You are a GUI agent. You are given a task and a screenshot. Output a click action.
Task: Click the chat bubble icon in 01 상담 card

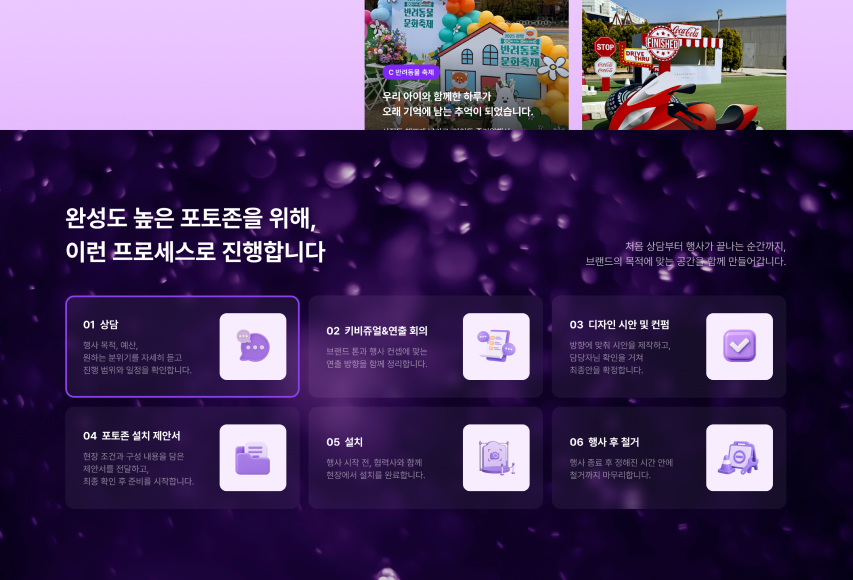tap(253, 346)
